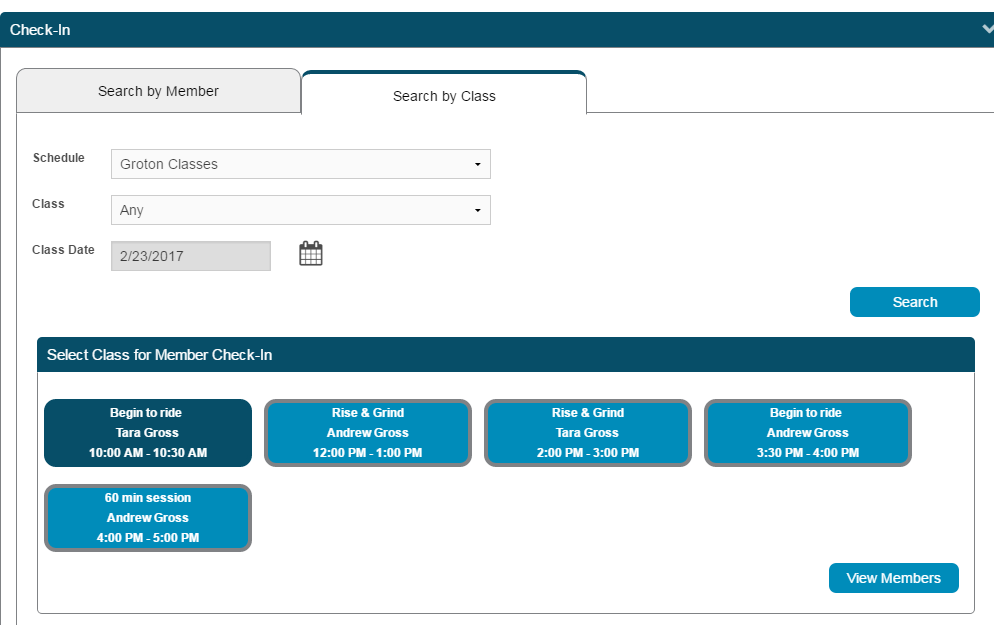Select the Search by Class tab

click(444, 96)
